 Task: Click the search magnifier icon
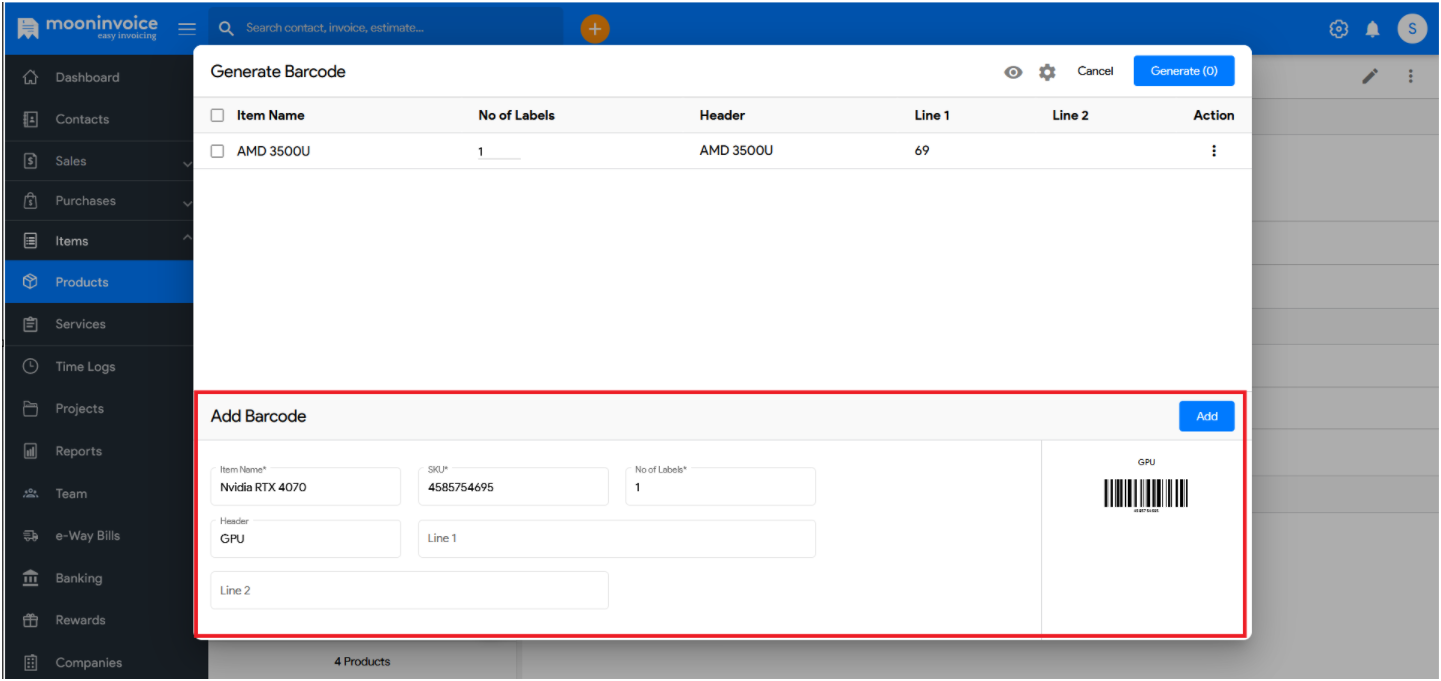click(x=227, y=28)
